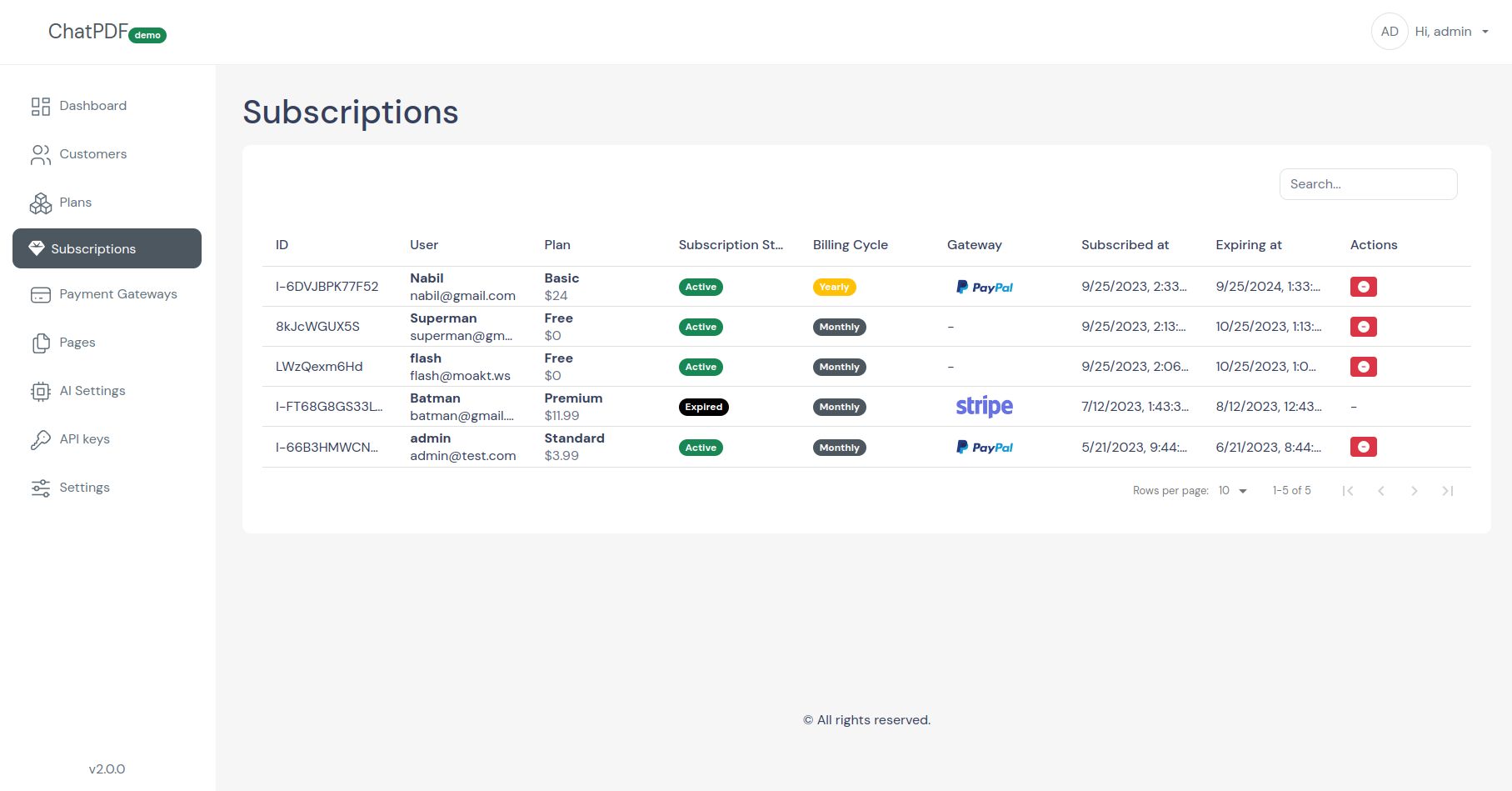
Task: Sort by ID column header
Action: [282, 245]
